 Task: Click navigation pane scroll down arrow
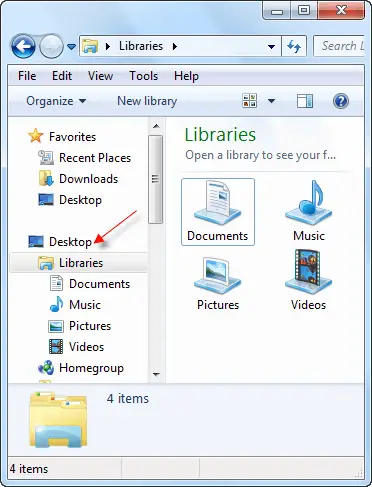point(156,374)
